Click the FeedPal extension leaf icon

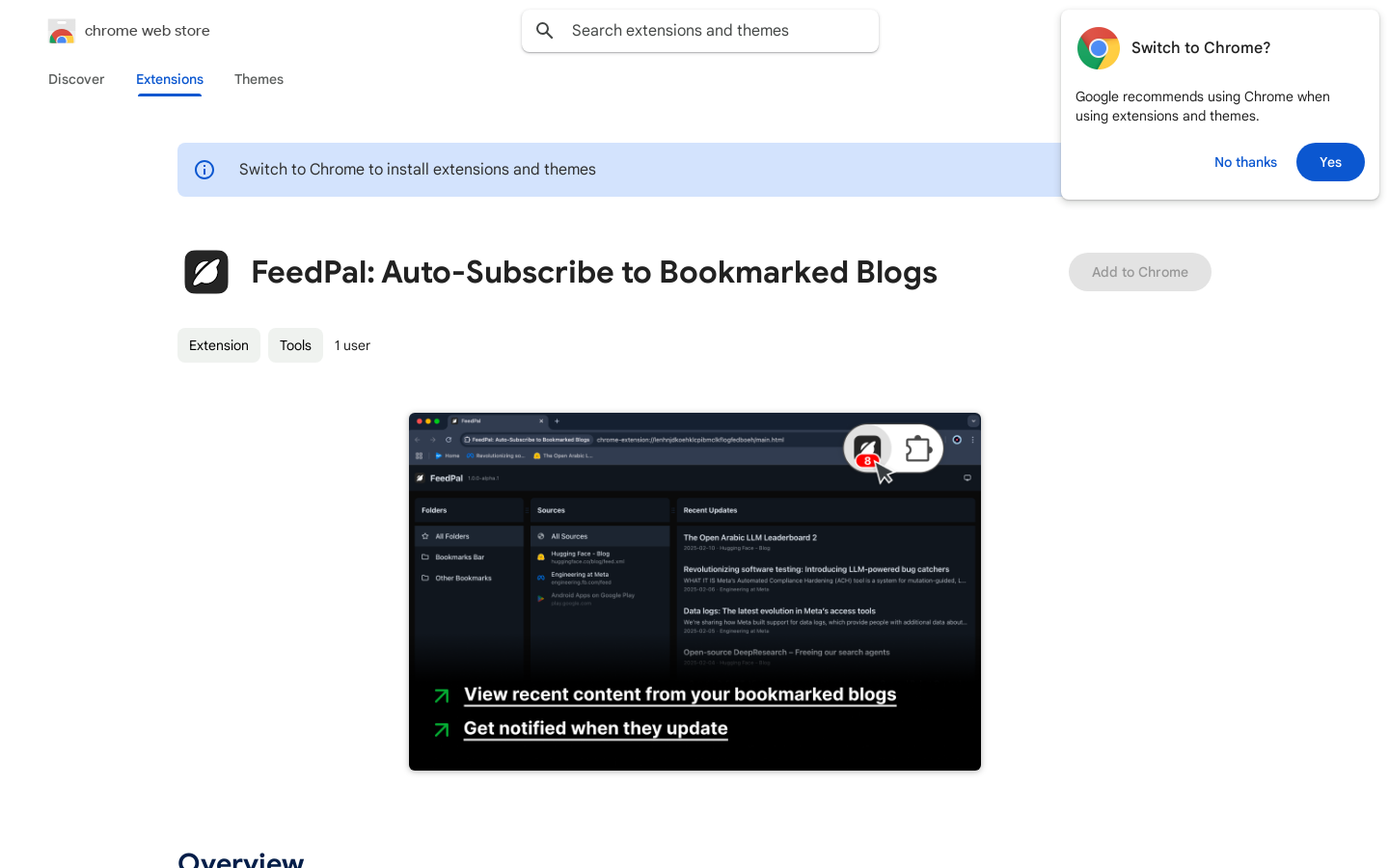(x=206, y=272)
